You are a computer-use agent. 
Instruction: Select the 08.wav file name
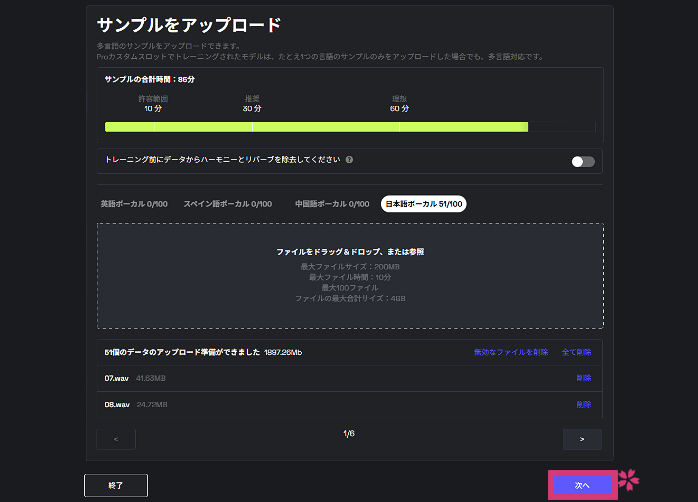pyautogui.click(x=116, y=405)
